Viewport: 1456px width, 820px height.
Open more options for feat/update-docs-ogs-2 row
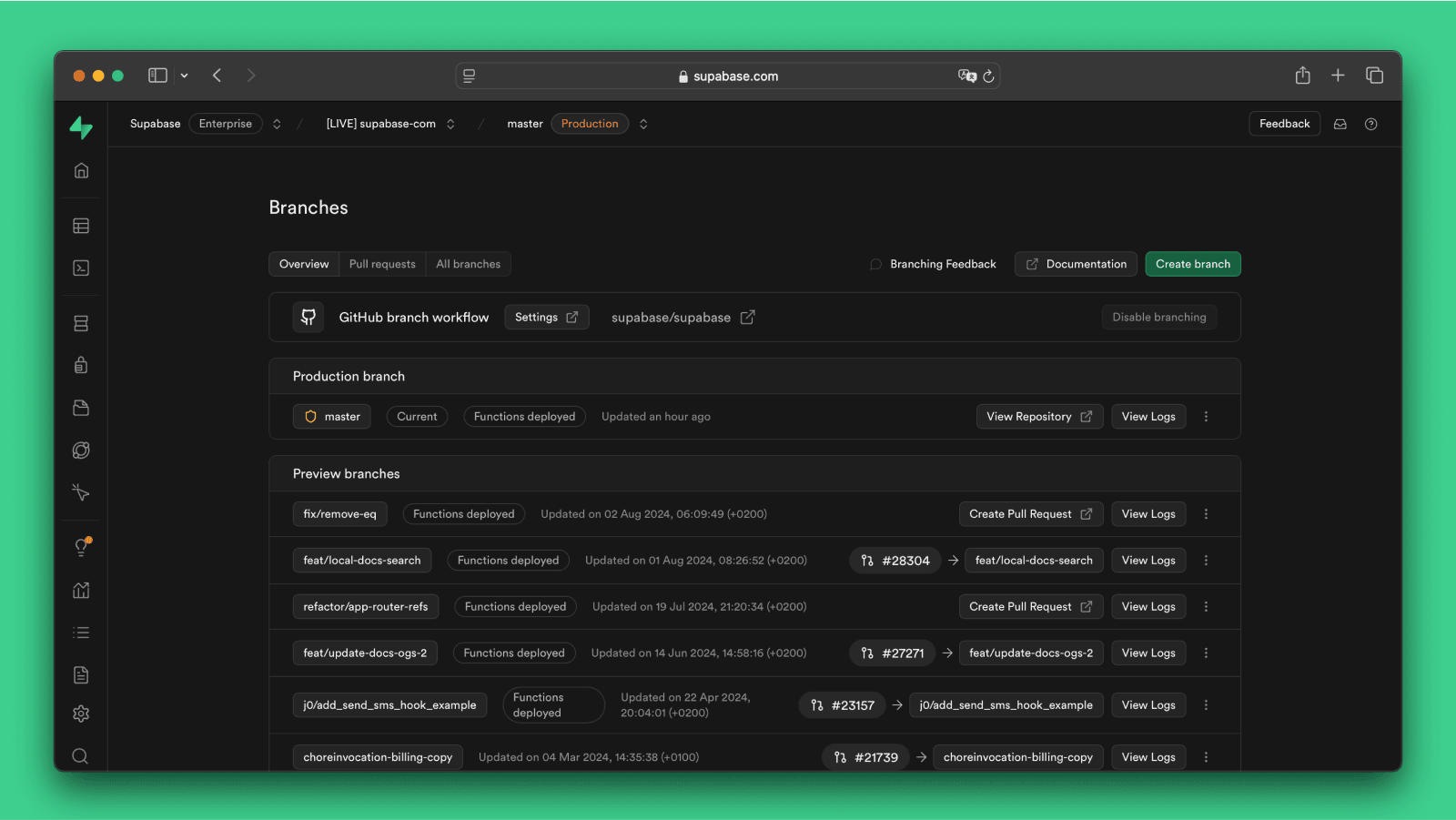(1207, 653)
